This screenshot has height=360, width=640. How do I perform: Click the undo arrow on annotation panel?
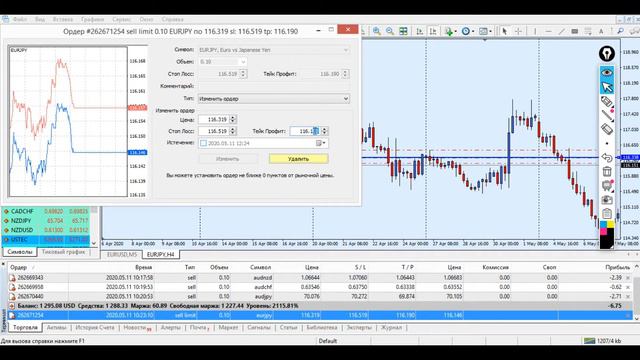point(607,158)
